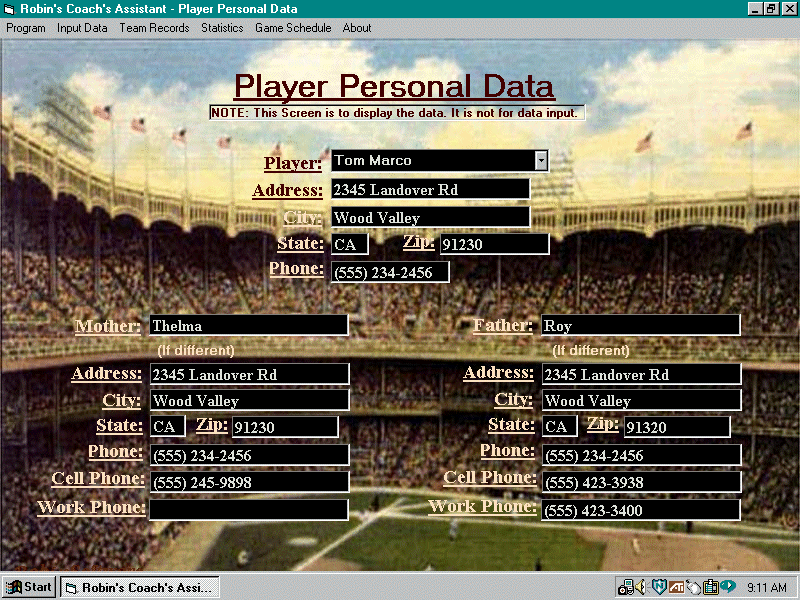Viewport: 800px width, 600px height.
Task: Click the Player Personal Data heading
Action: point(394,86)
